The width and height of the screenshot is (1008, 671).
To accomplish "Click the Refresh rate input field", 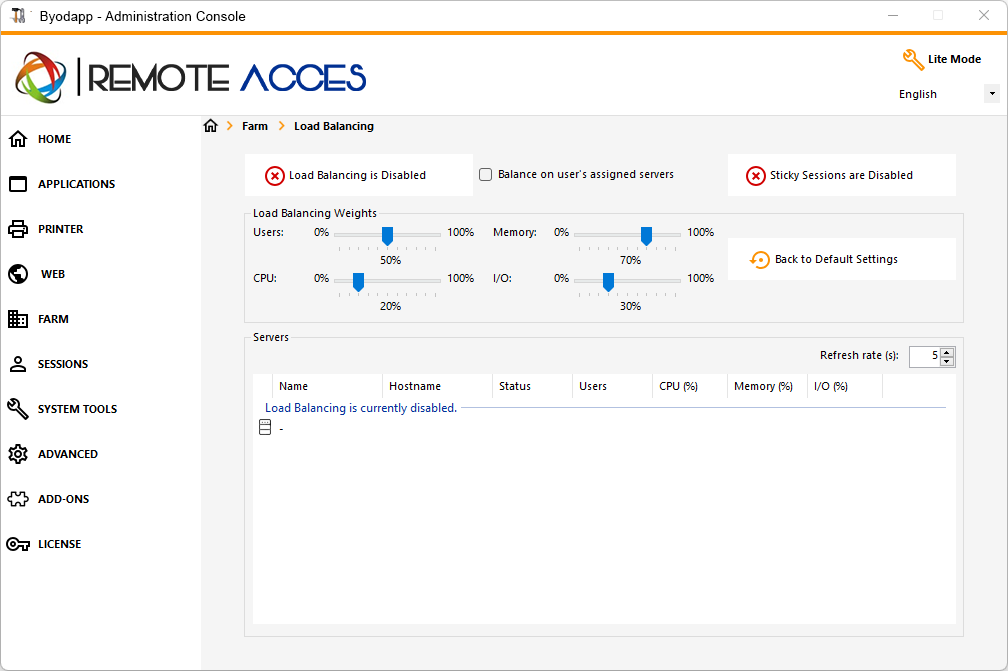I will (925, 356).
